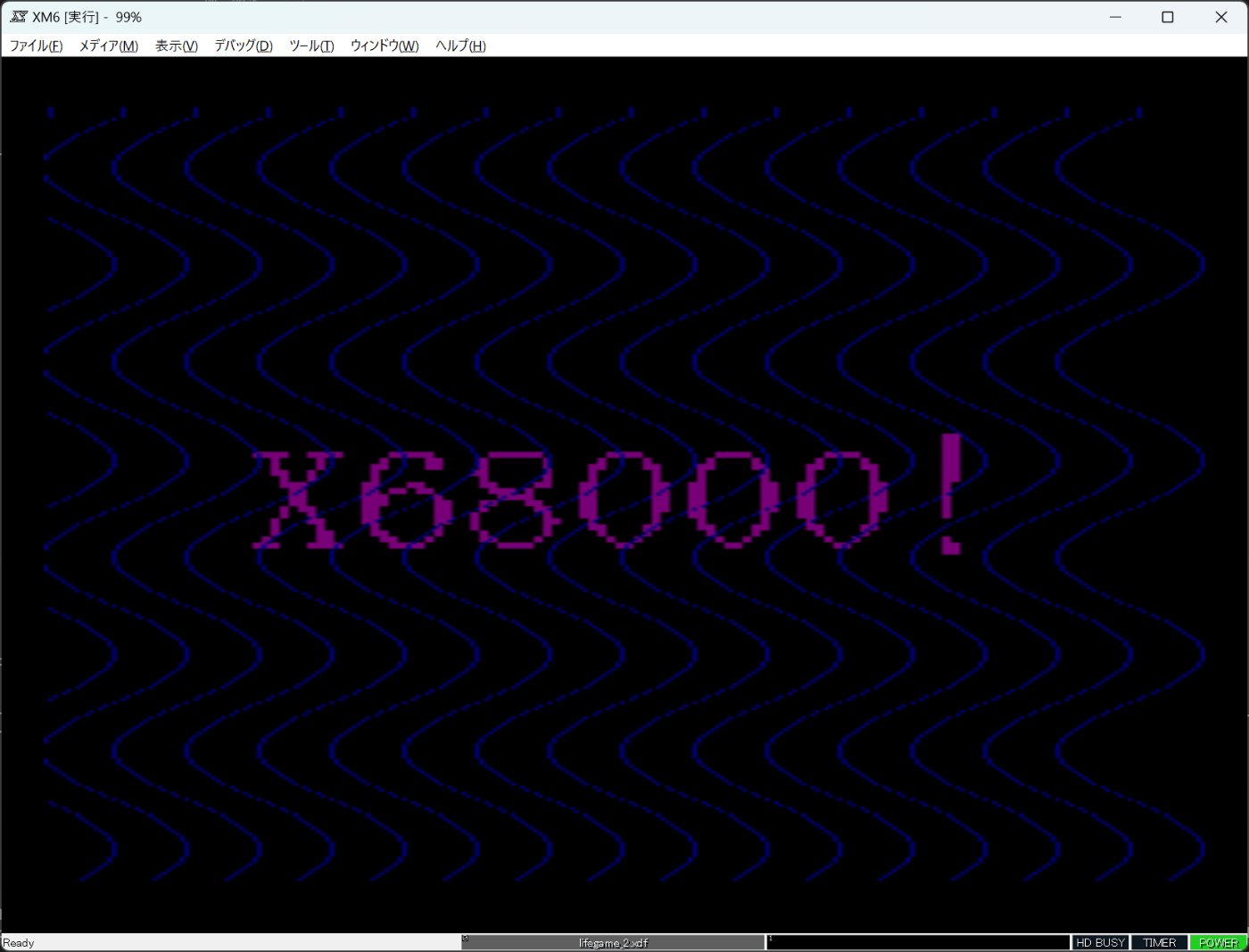Click the XM6 app icon in title bar

[19, 17]
